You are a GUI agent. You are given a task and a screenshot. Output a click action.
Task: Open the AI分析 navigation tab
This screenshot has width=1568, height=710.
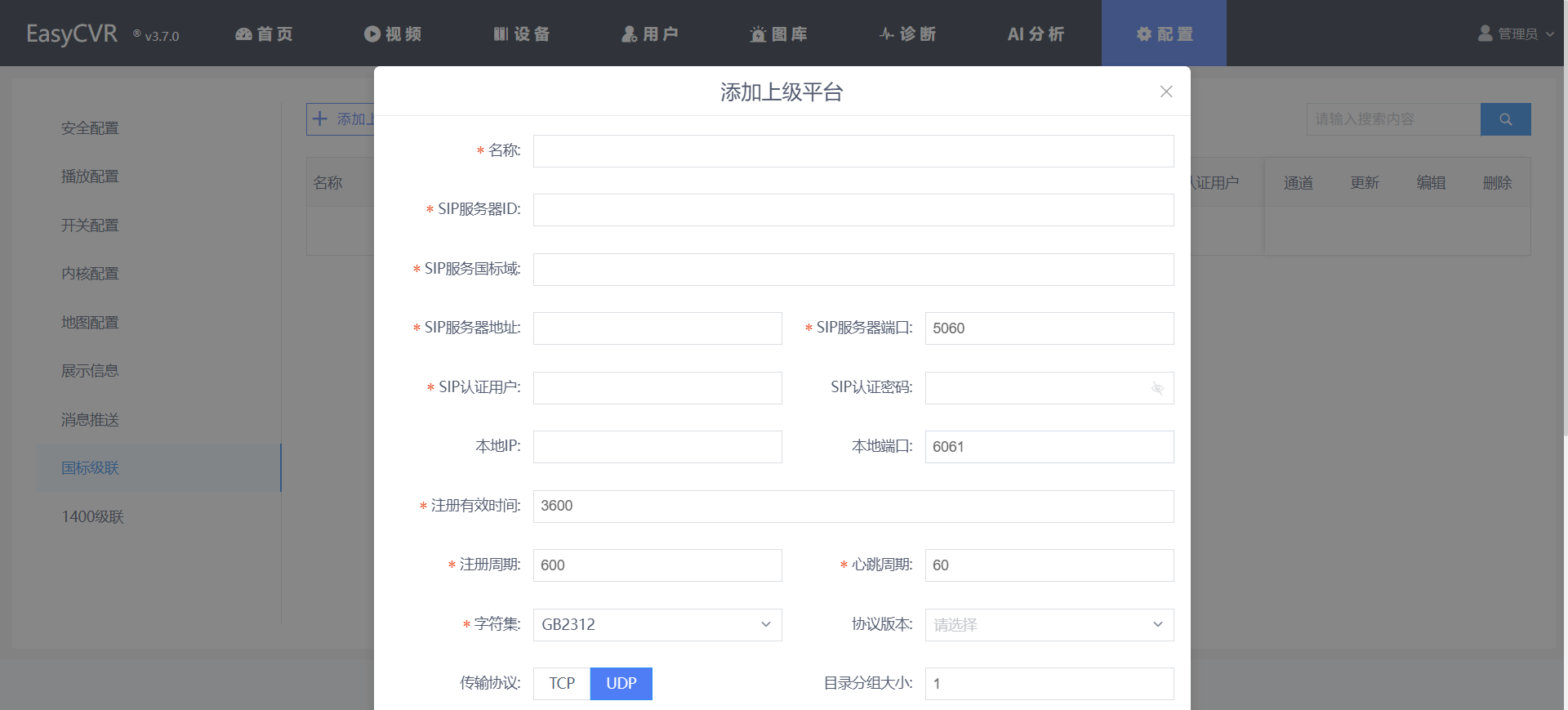click(x=1036, y=33)
